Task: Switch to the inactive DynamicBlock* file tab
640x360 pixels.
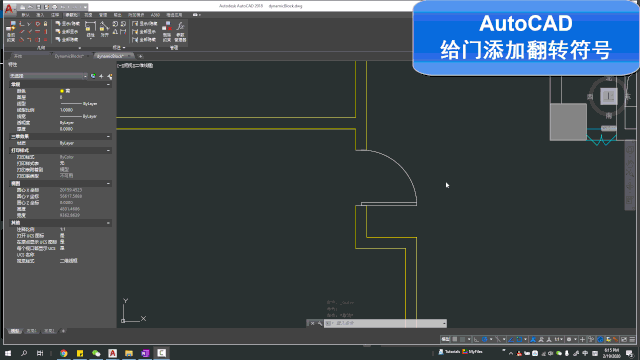Action: coord(69,56)
